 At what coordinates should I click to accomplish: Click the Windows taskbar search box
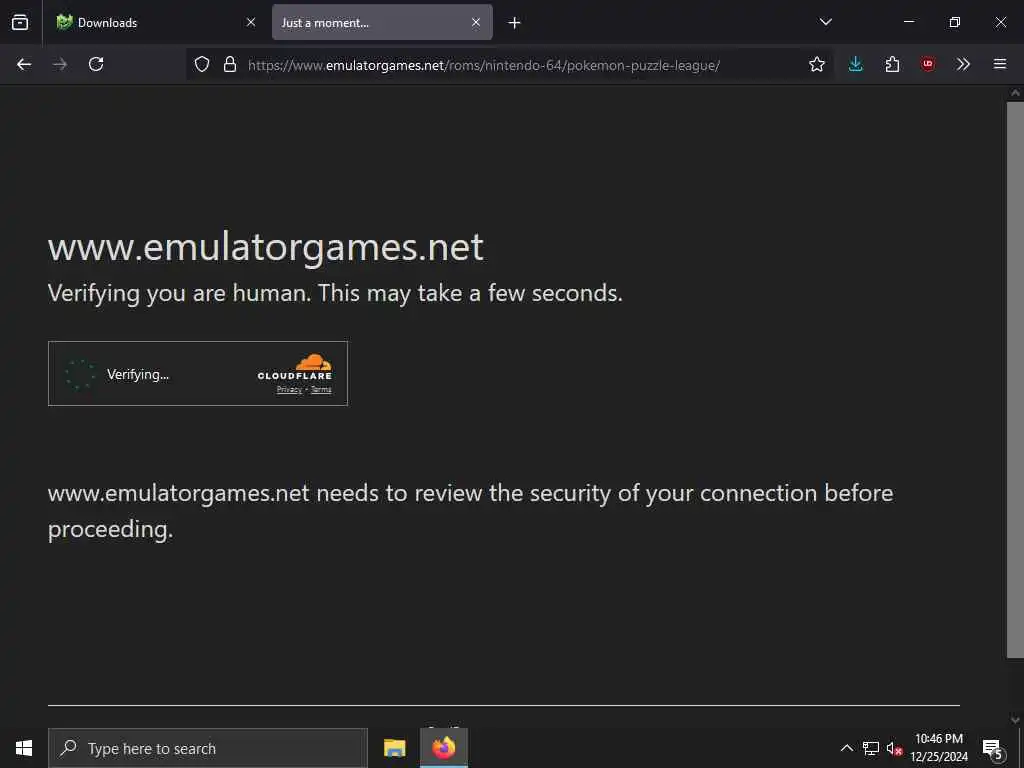pyautogui.click(x=208, y=748)
